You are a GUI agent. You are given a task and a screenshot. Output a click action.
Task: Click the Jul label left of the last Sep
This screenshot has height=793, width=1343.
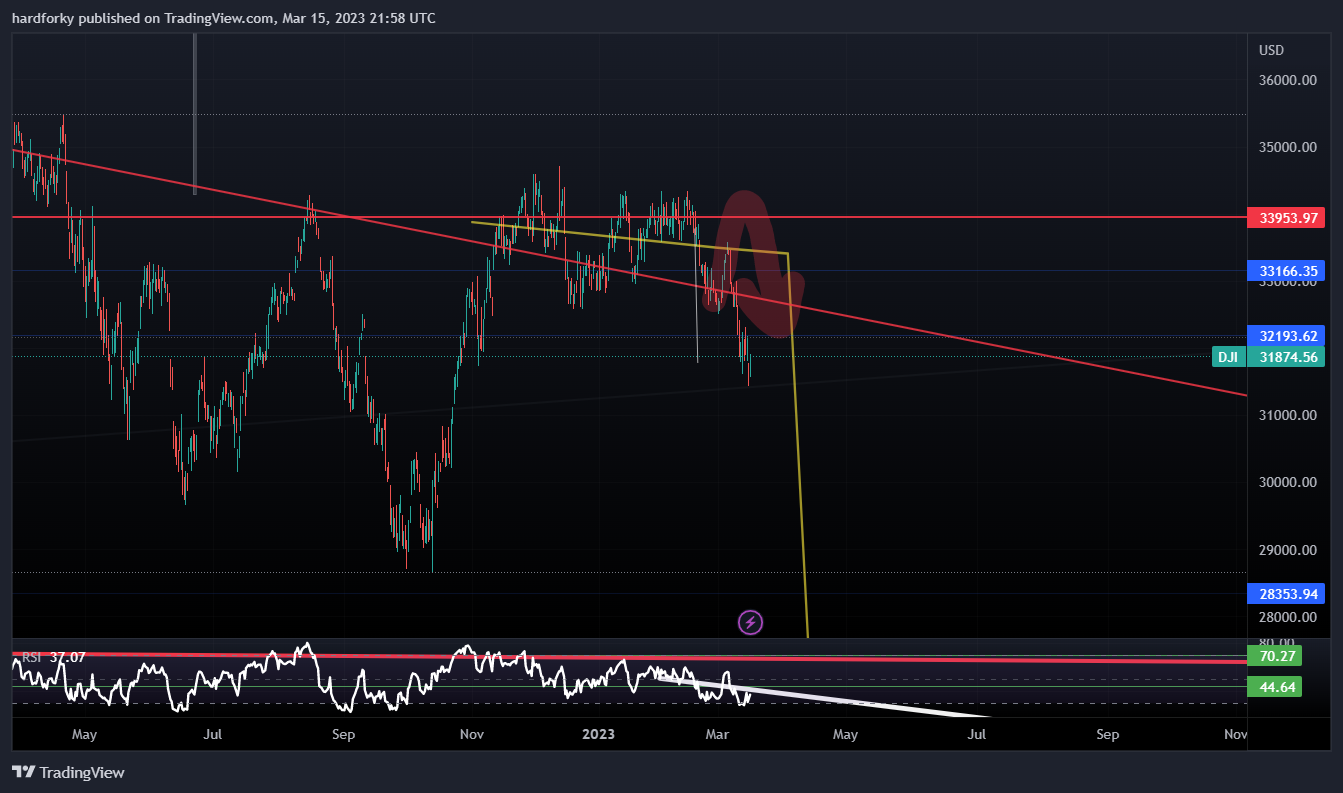coord(977,734)
